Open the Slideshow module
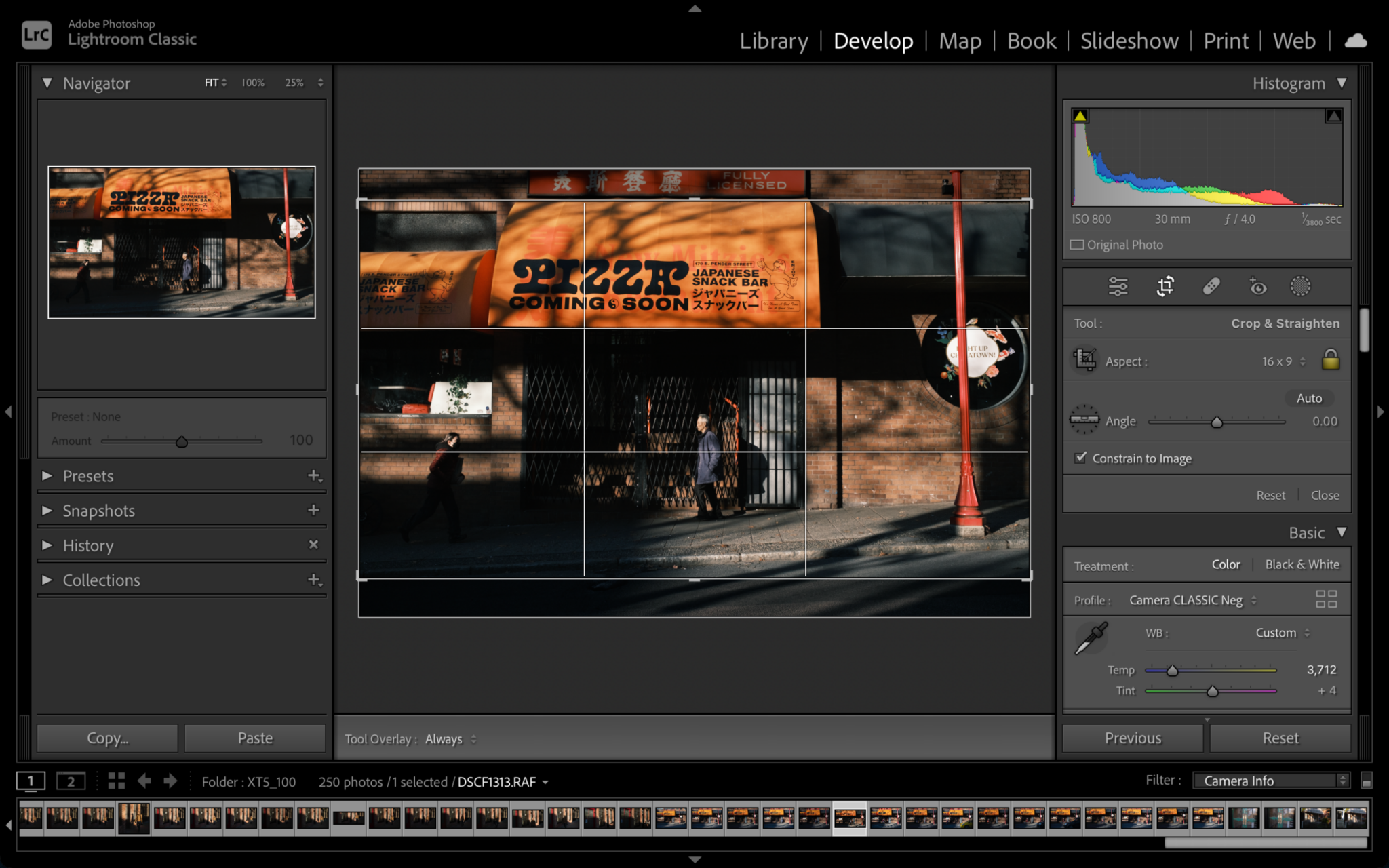1389x868 pixels. pos(1129,41)
